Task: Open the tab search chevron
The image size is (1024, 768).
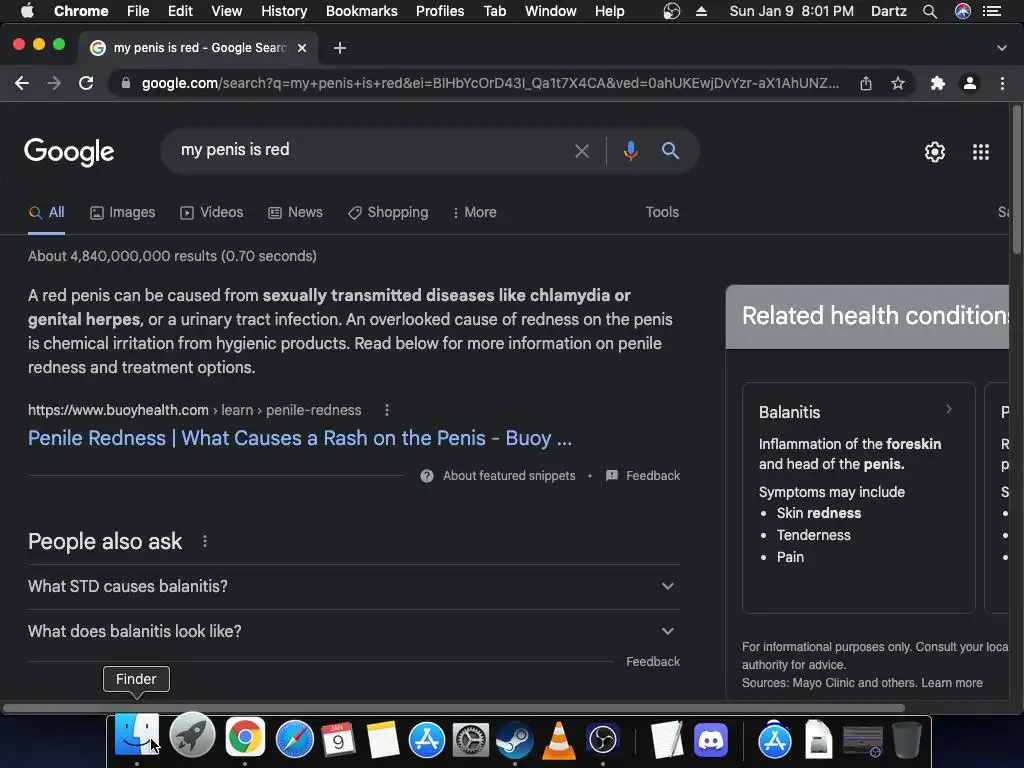Action: coord(1002,48)
